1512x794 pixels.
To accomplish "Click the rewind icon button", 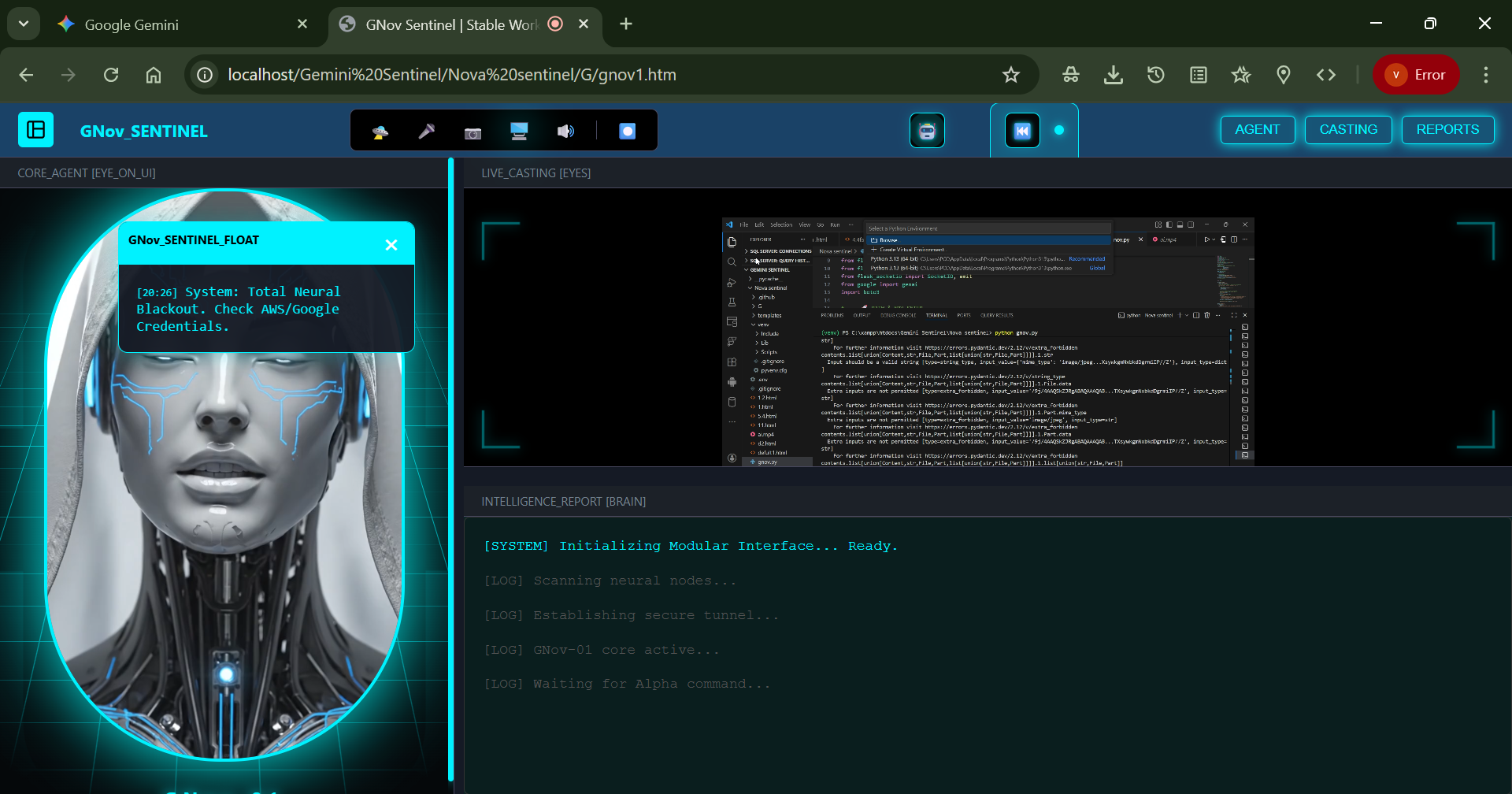I will coord(1022,131).
